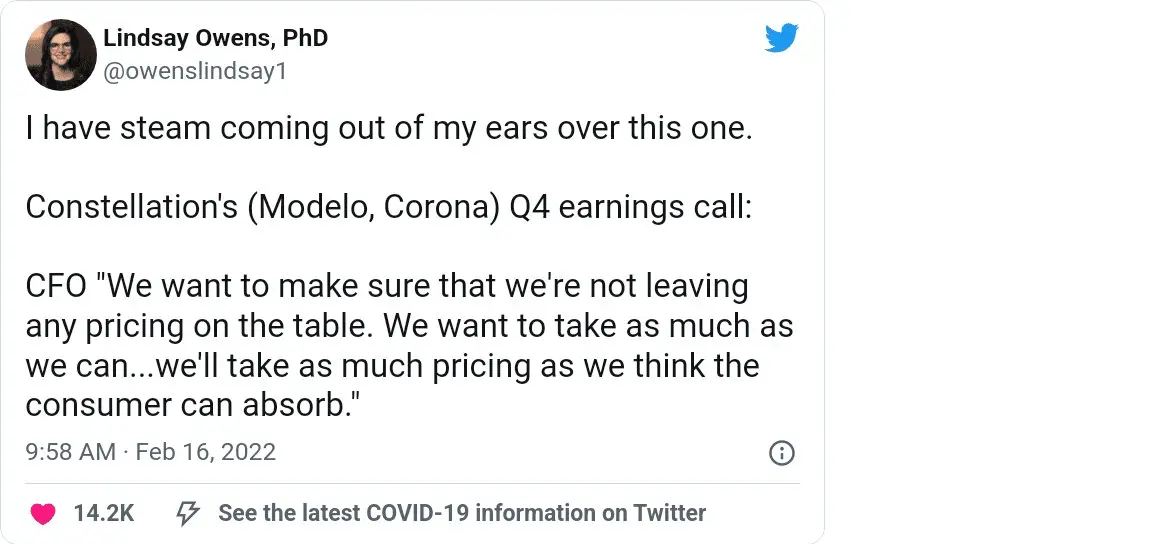Open the tweet info circle icon
This screenshot has height=544, width=1152.
tap(781, 452)
